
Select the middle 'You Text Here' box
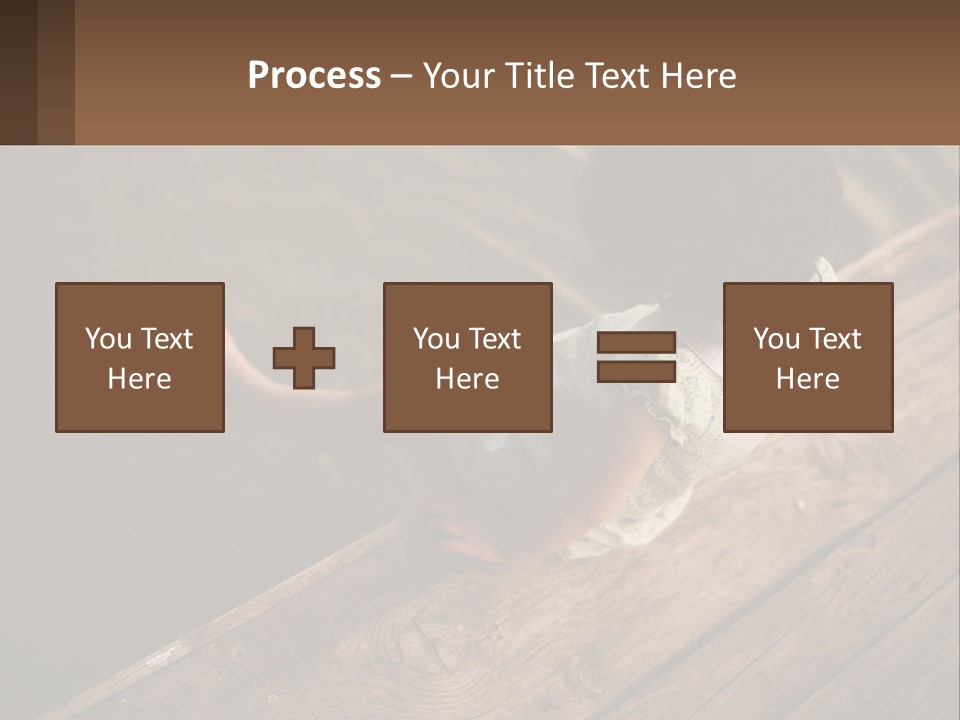point(468,358)
